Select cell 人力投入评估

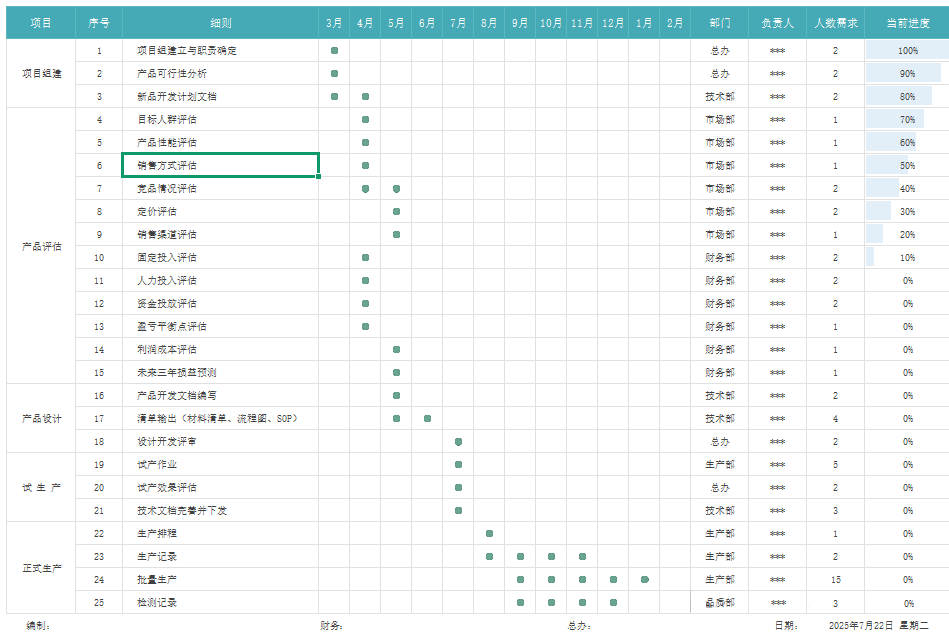pyautogui.click(x=220, y=281)
